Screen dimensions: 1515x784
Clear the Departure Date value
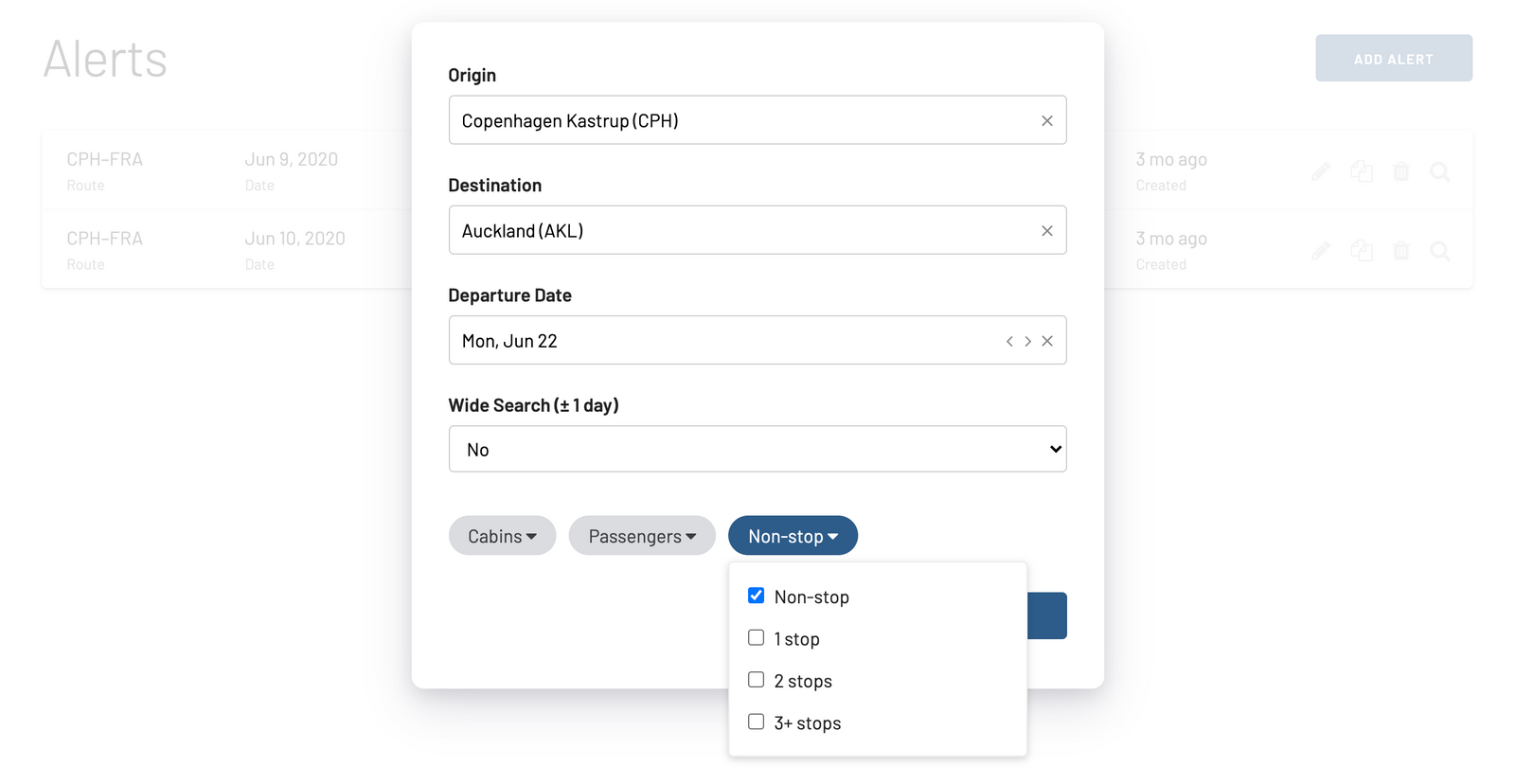(1046, 341)
